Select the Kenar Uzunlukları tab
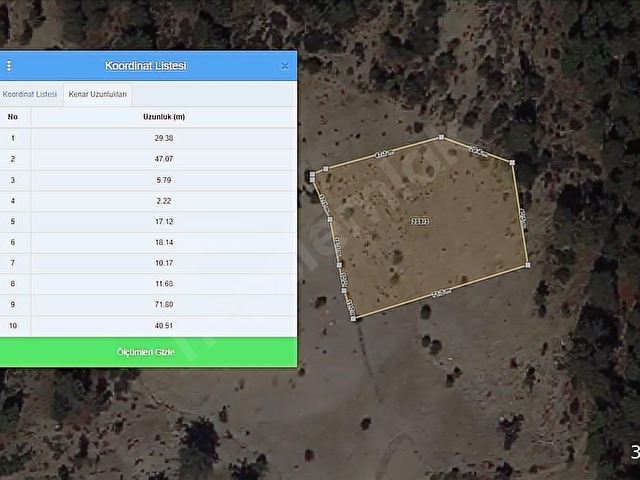This screenshot has width=640, height=480. click(98, 94)
